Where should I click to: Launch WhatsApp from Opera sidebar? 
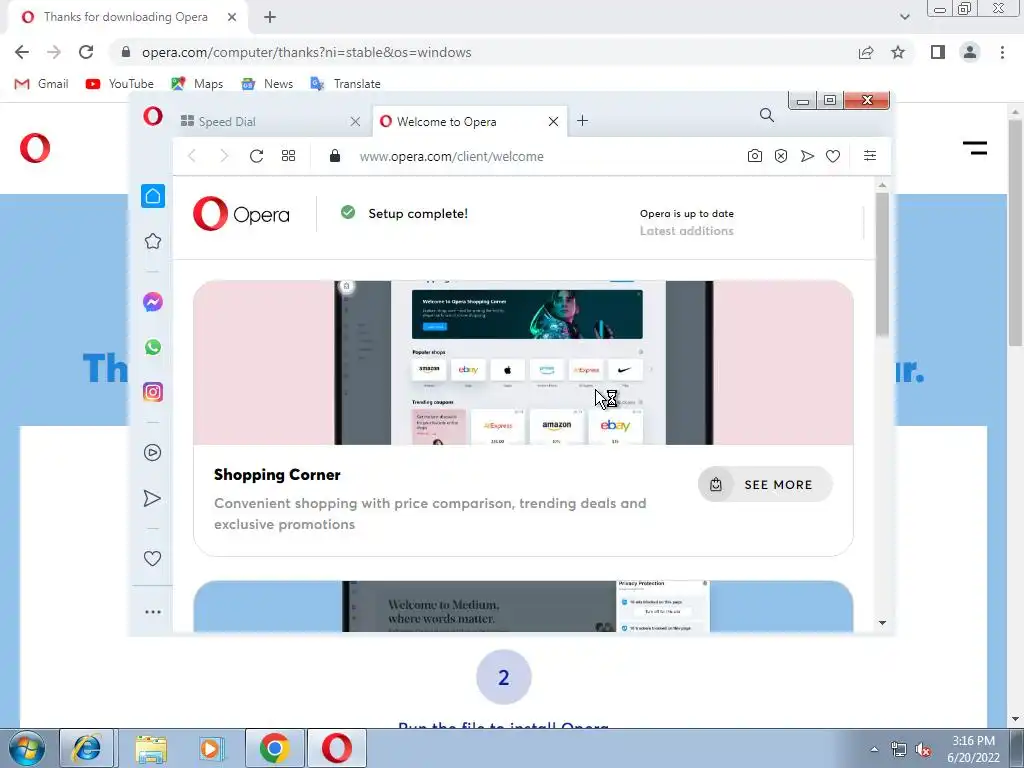click(153, 347)
